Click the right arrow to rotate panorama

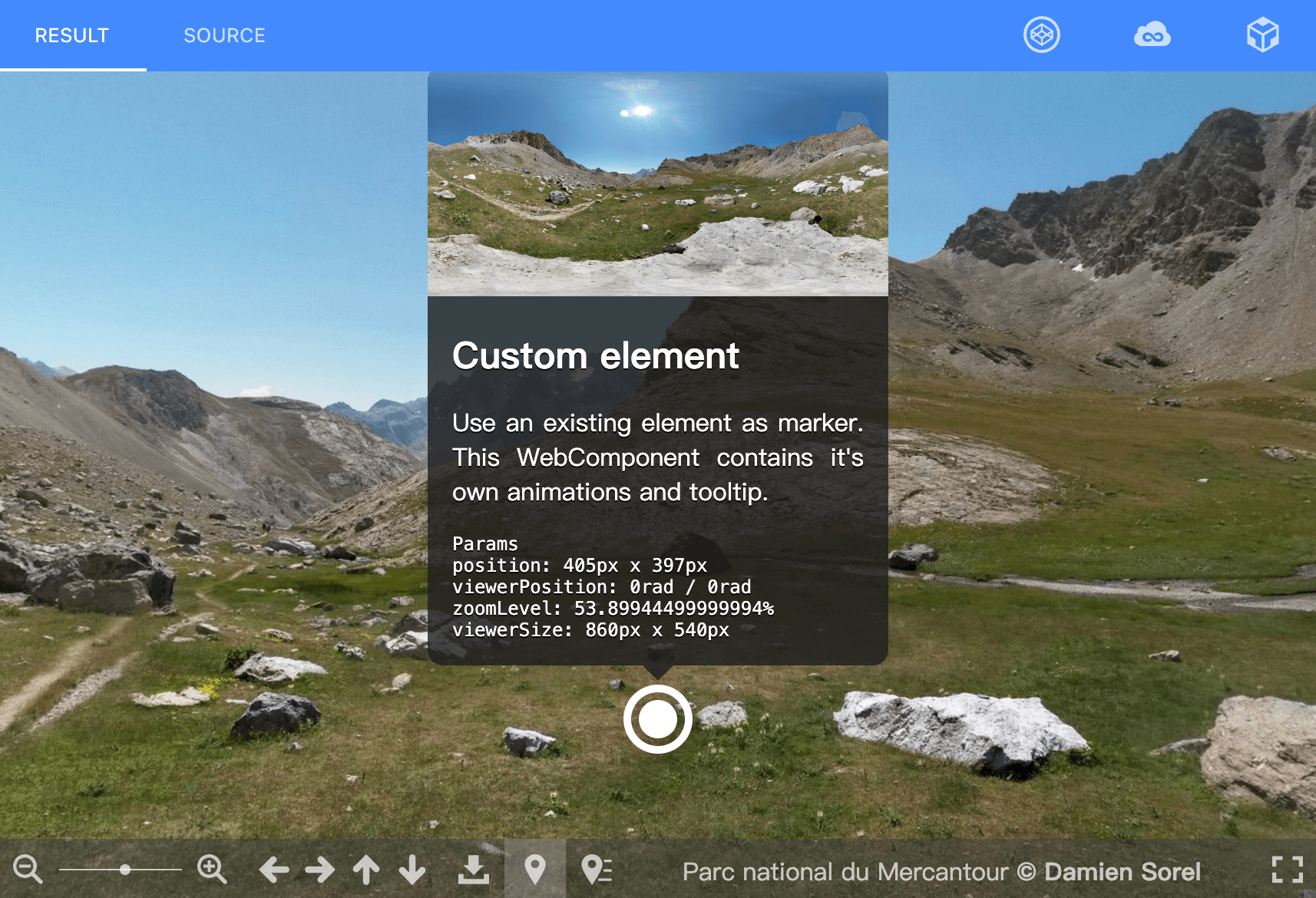320,870
